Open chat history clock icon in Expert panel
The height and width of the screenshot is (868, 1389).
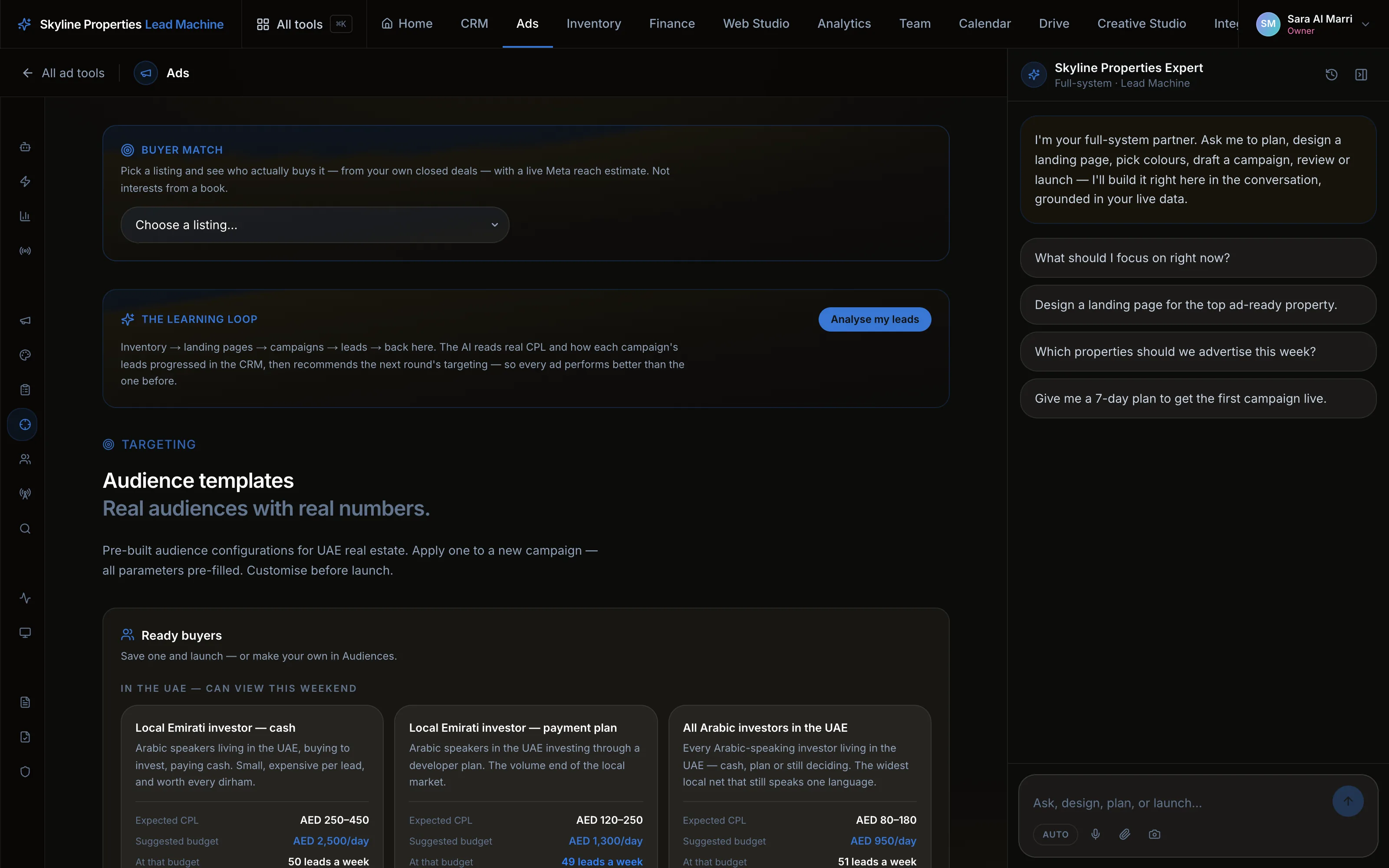click(1331, 75)
